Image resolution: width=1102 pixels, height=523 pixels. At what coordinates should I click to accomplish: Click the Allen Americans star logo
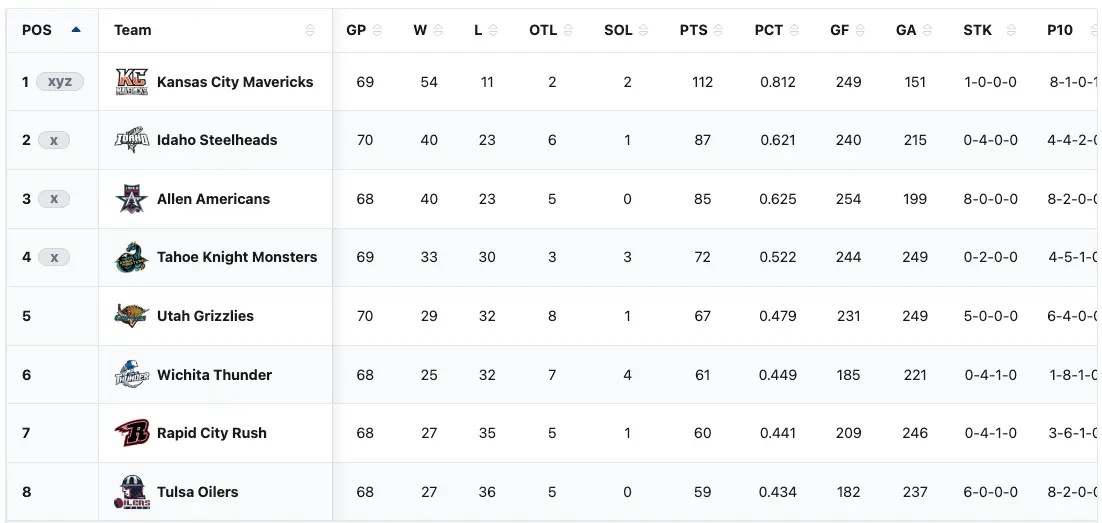coord(132,199)
